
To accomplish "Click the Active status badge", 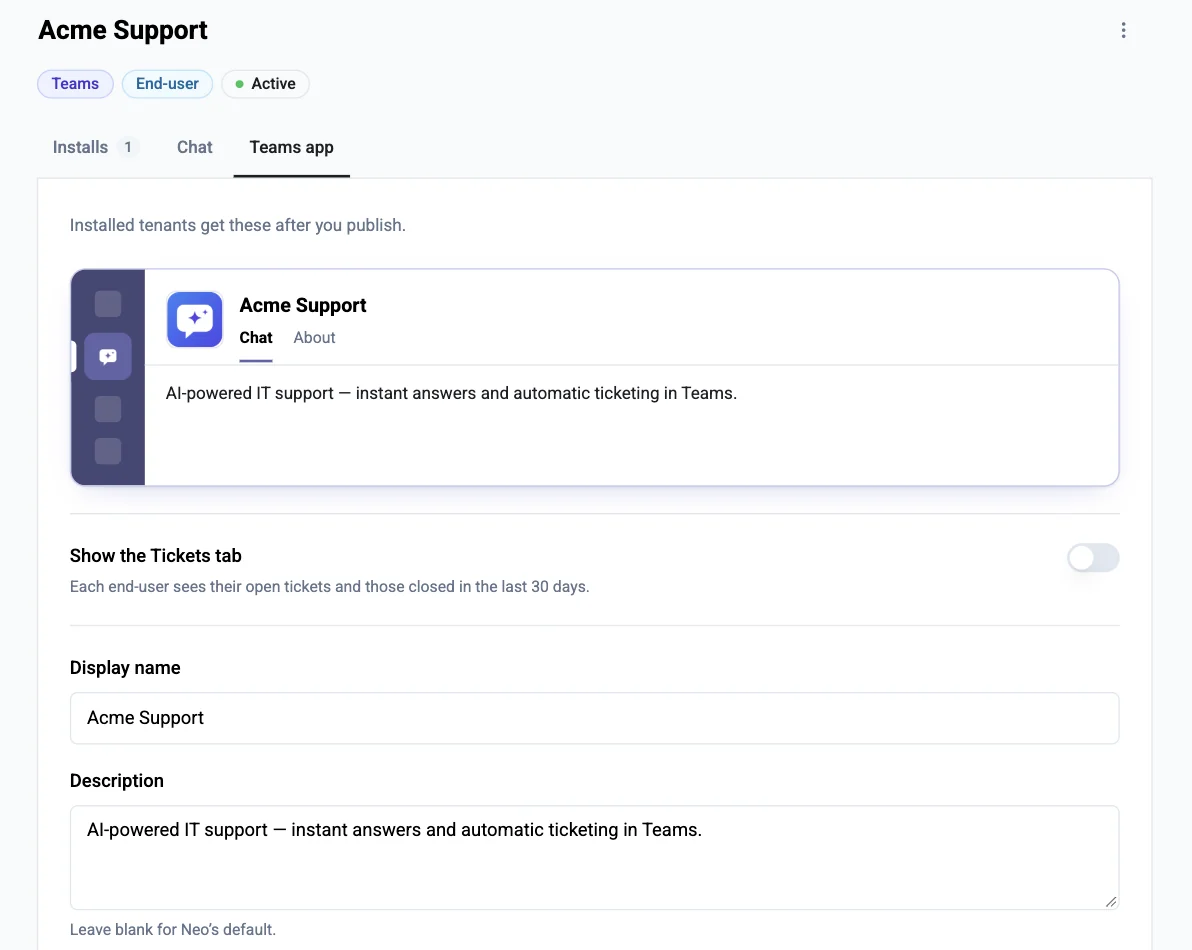I will click(265, 84).
